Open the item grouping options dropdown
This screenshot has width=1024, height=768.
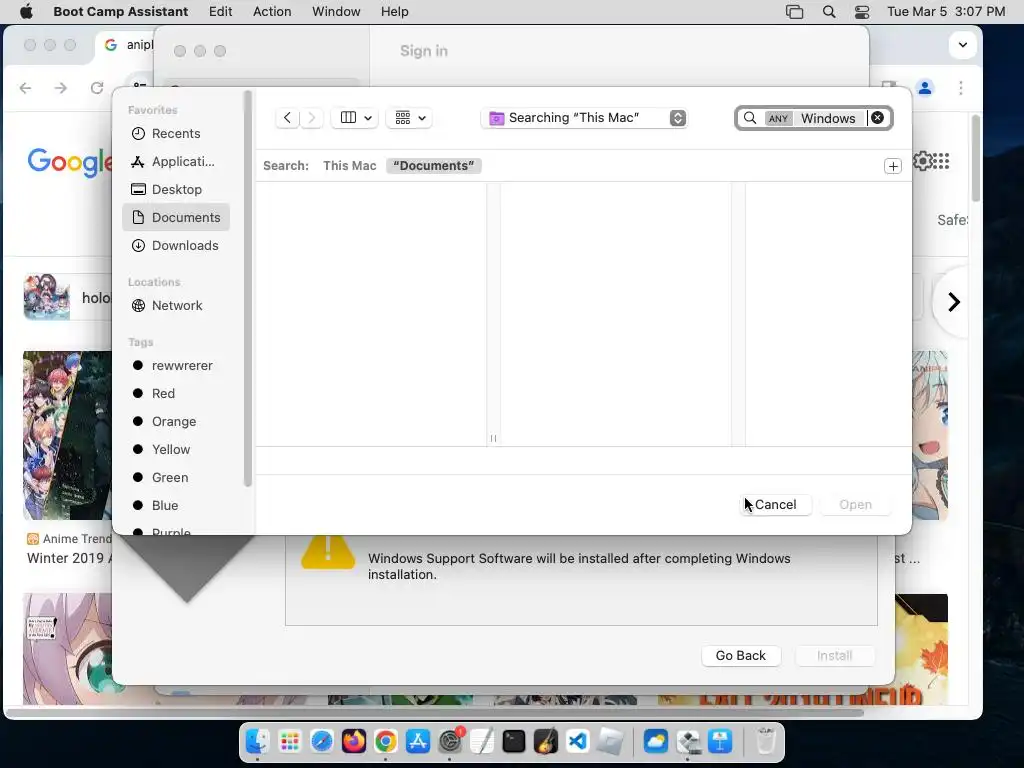pos(409,118)
